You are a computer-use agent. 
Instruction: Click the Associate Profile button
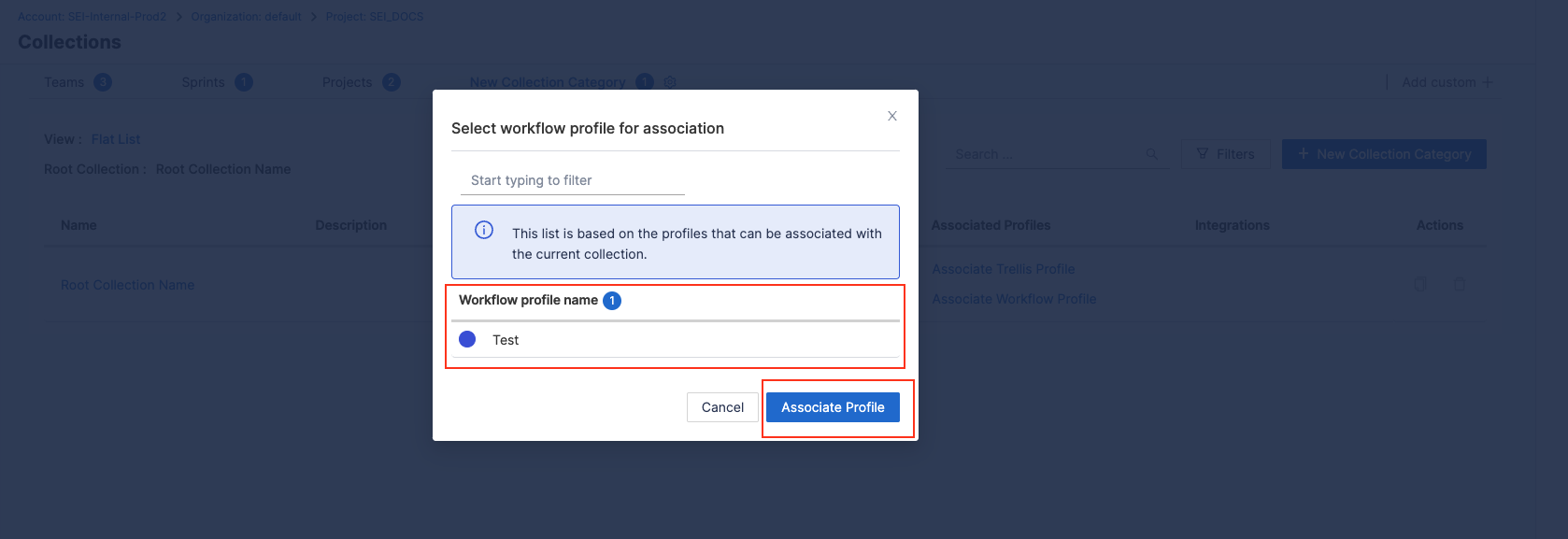833,407
